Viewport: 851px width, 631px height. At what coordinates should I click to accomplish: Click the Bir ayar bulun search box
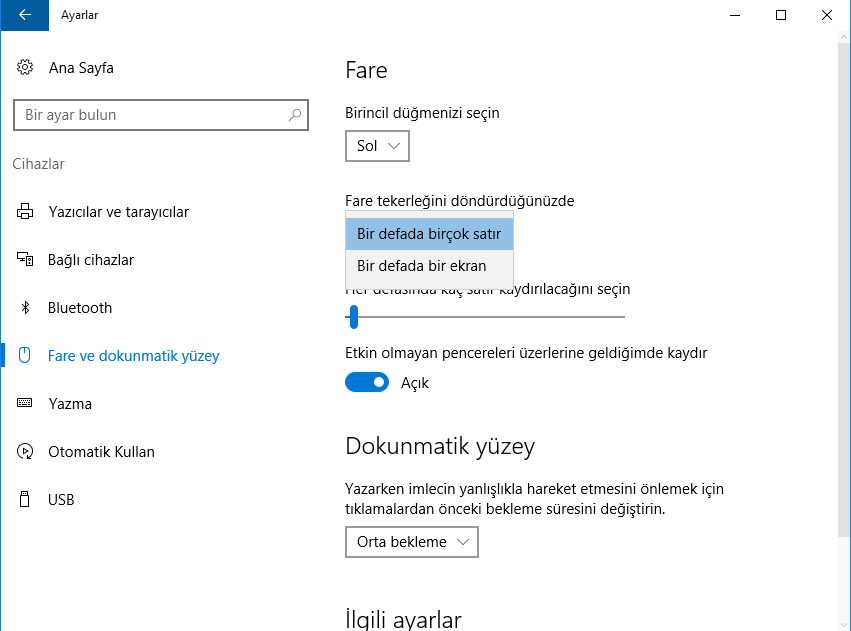coord(161,114)
